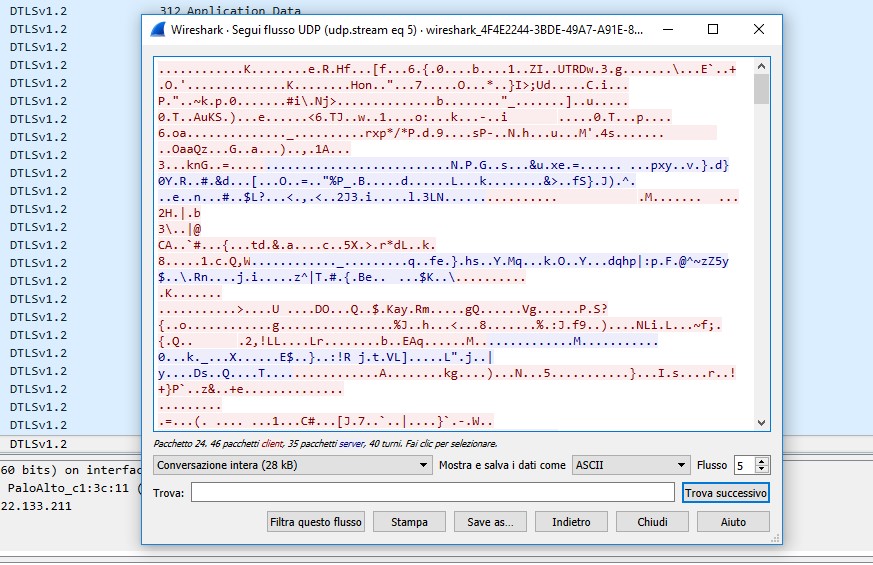Click the Chiudi button
This screenshot has height=565, width=873.
click(x=652, y=522)
